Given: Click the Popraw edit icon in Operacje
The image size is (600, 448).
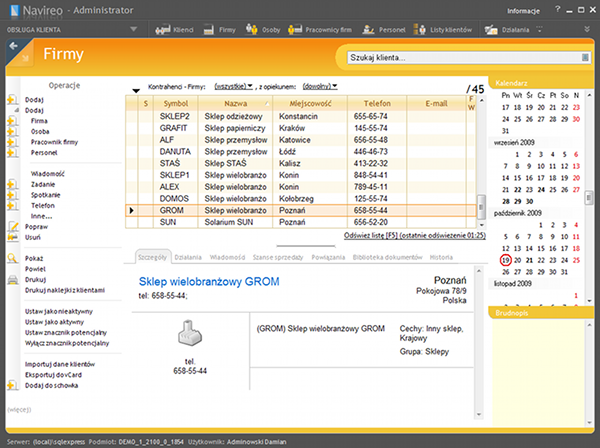Looking at the screenshot, I should pyautogui.click(x=11, y=226).
